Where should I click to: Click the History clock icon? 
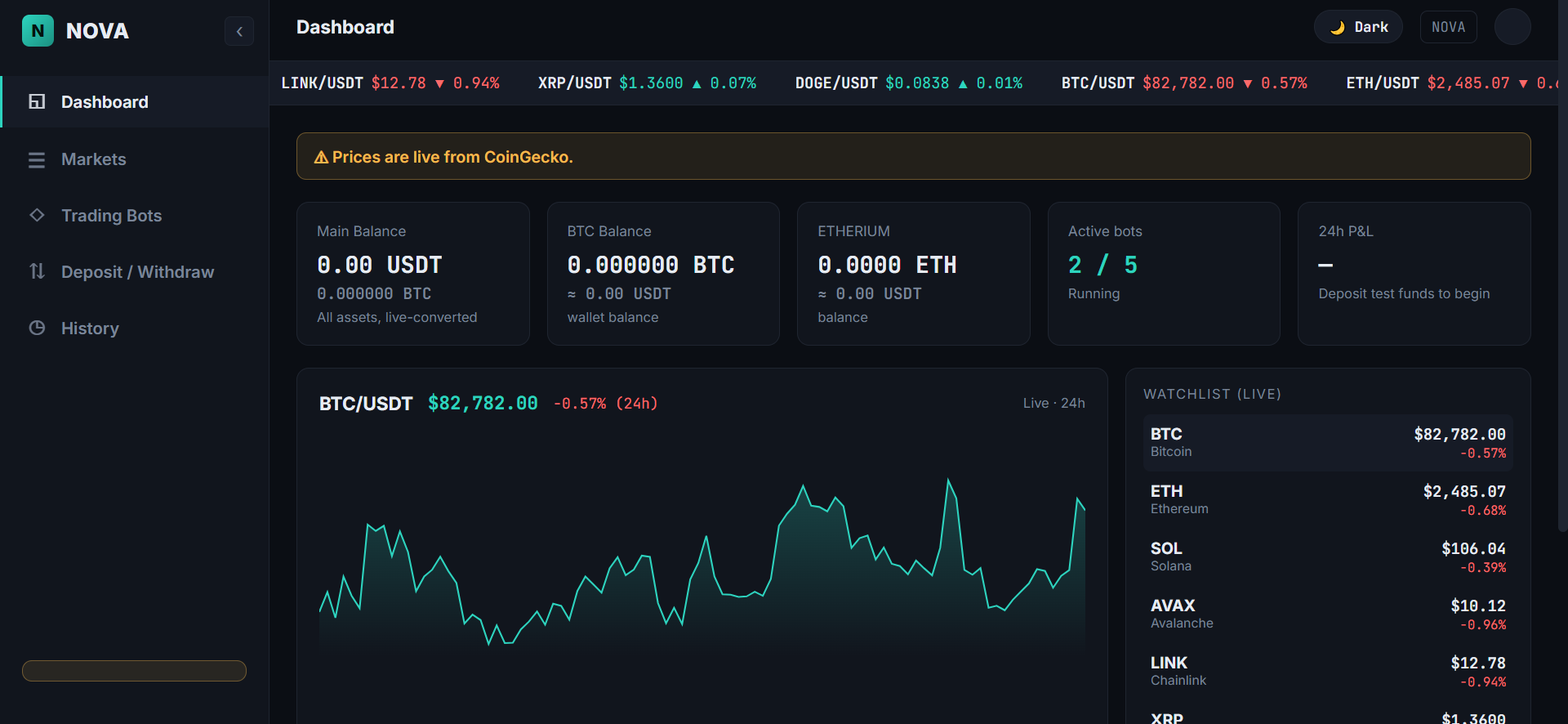pyautogui.click(x=37, y=328)
